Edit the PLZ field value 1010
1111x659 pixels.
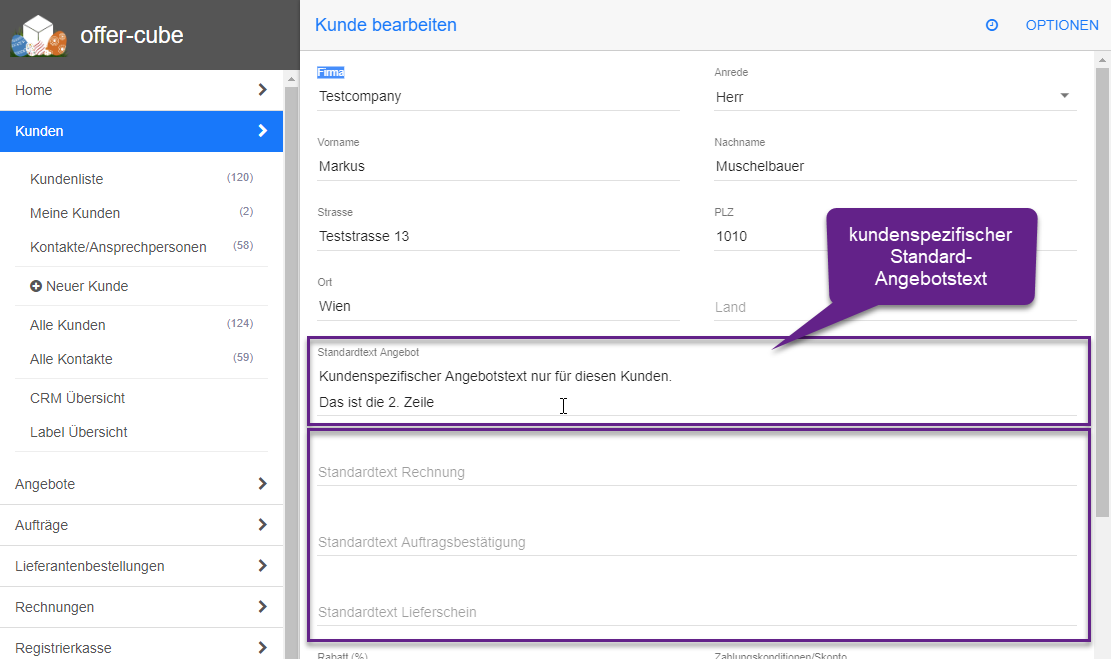(769, 237)
